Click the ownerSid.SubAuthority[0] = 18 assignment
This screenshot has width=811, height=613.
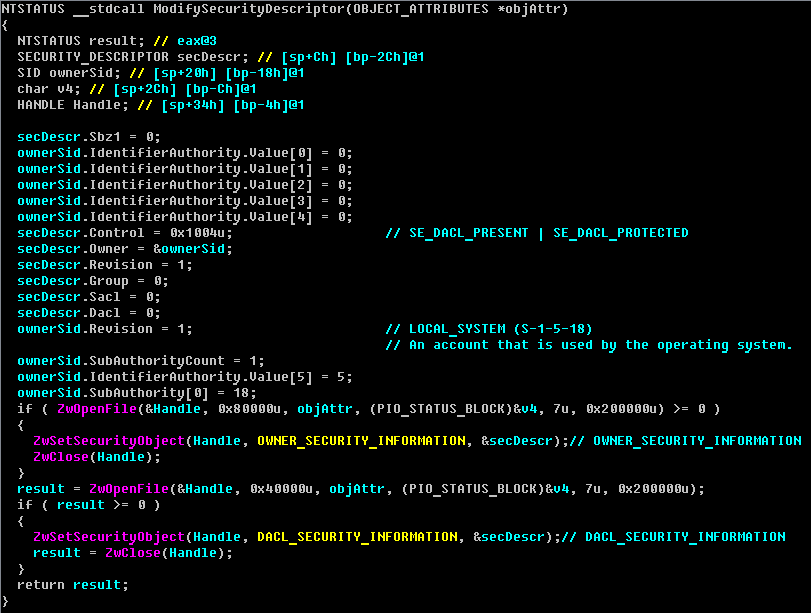click(137, 393)
